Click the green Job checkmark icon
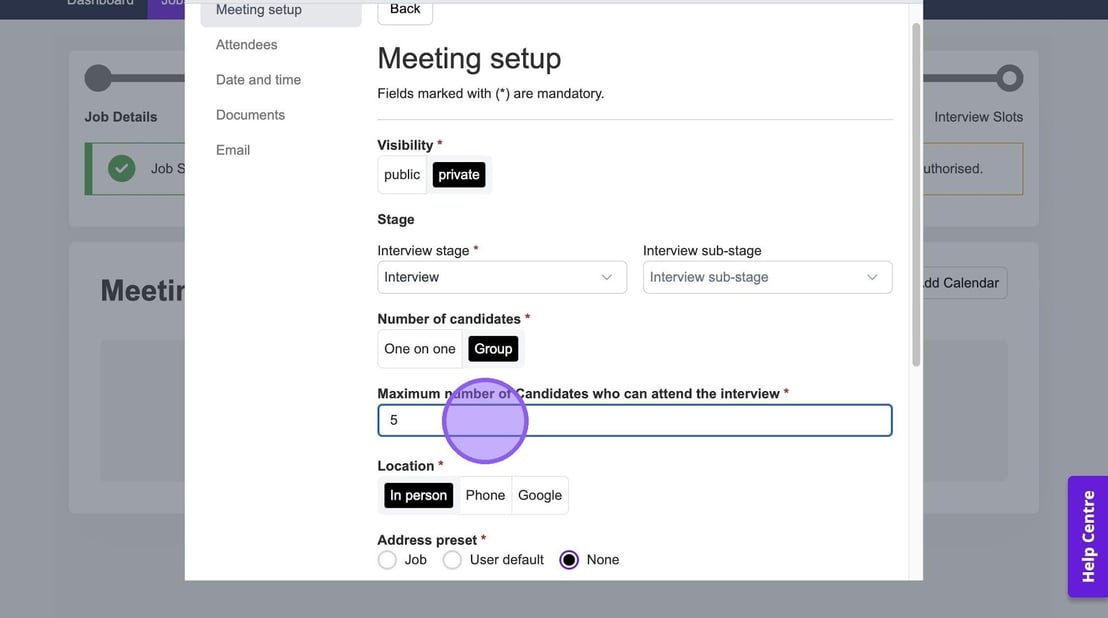Viewport: 1108px width, 618px height. pyautogui.click(x=122, y=169)
